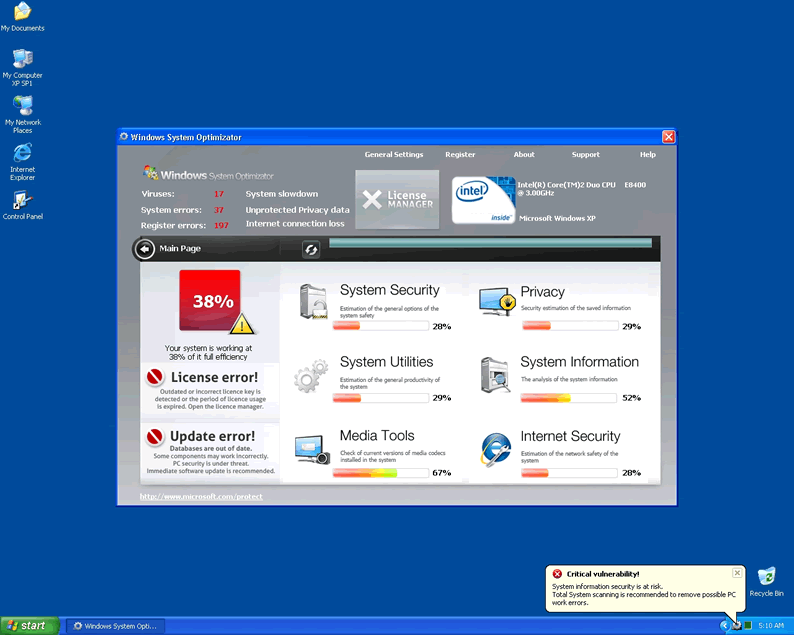Screen dimensions: 794x635
Task: Open the License Manager button
Action: 397,199
